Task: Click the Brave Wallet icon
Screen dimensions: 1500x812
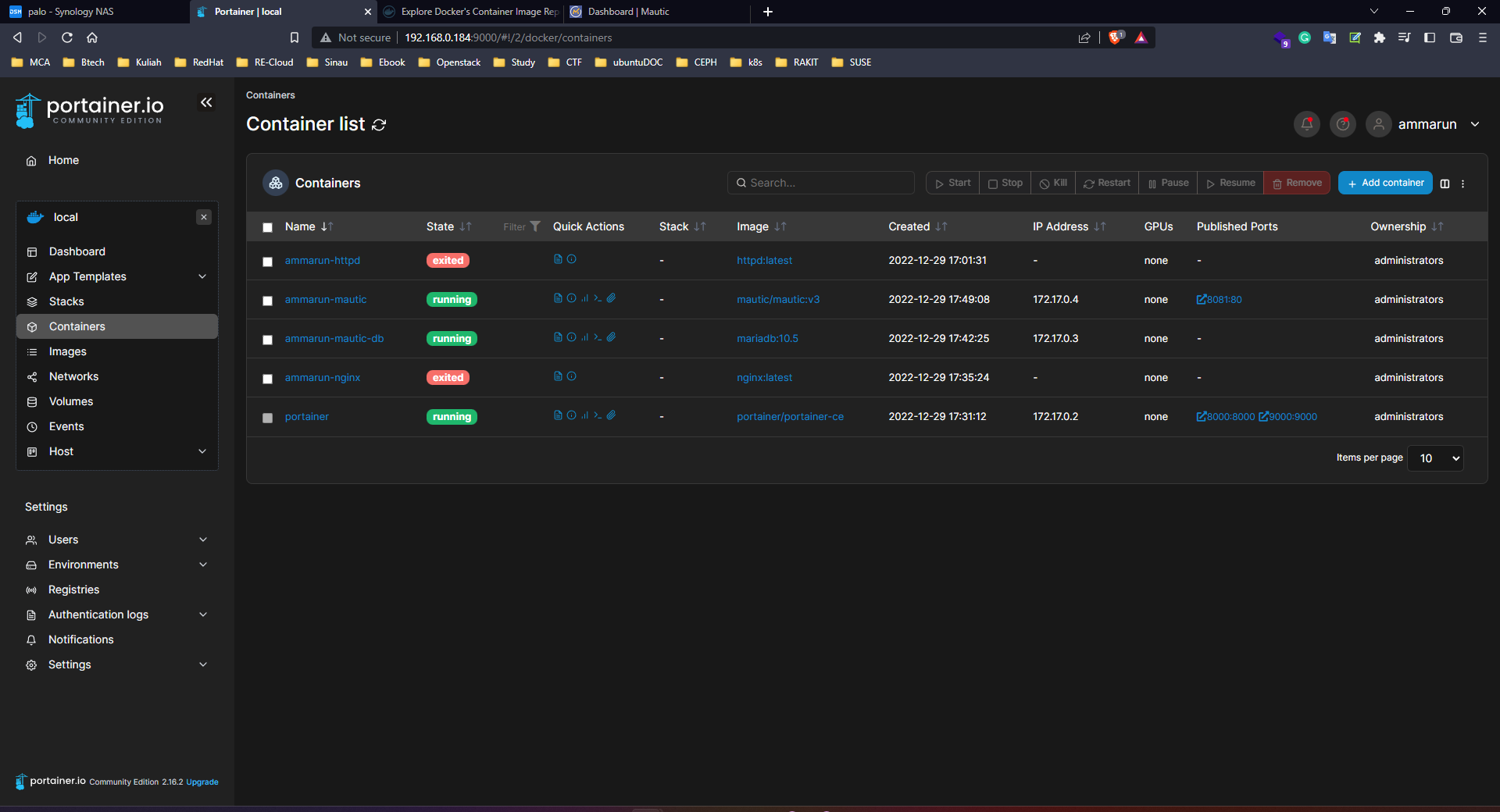Action: coord(1456,37)
